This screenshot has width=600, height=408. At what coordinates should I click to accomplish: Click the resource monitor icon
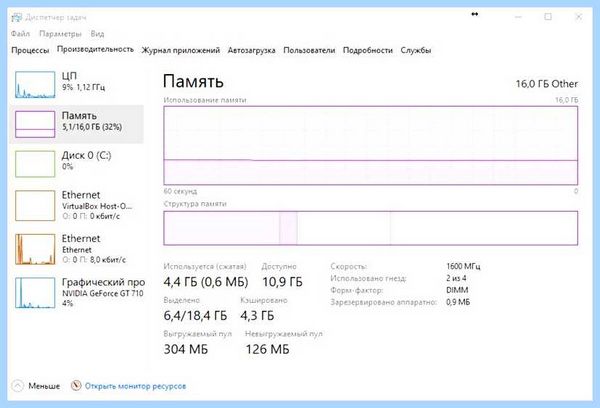click(76, 385)
